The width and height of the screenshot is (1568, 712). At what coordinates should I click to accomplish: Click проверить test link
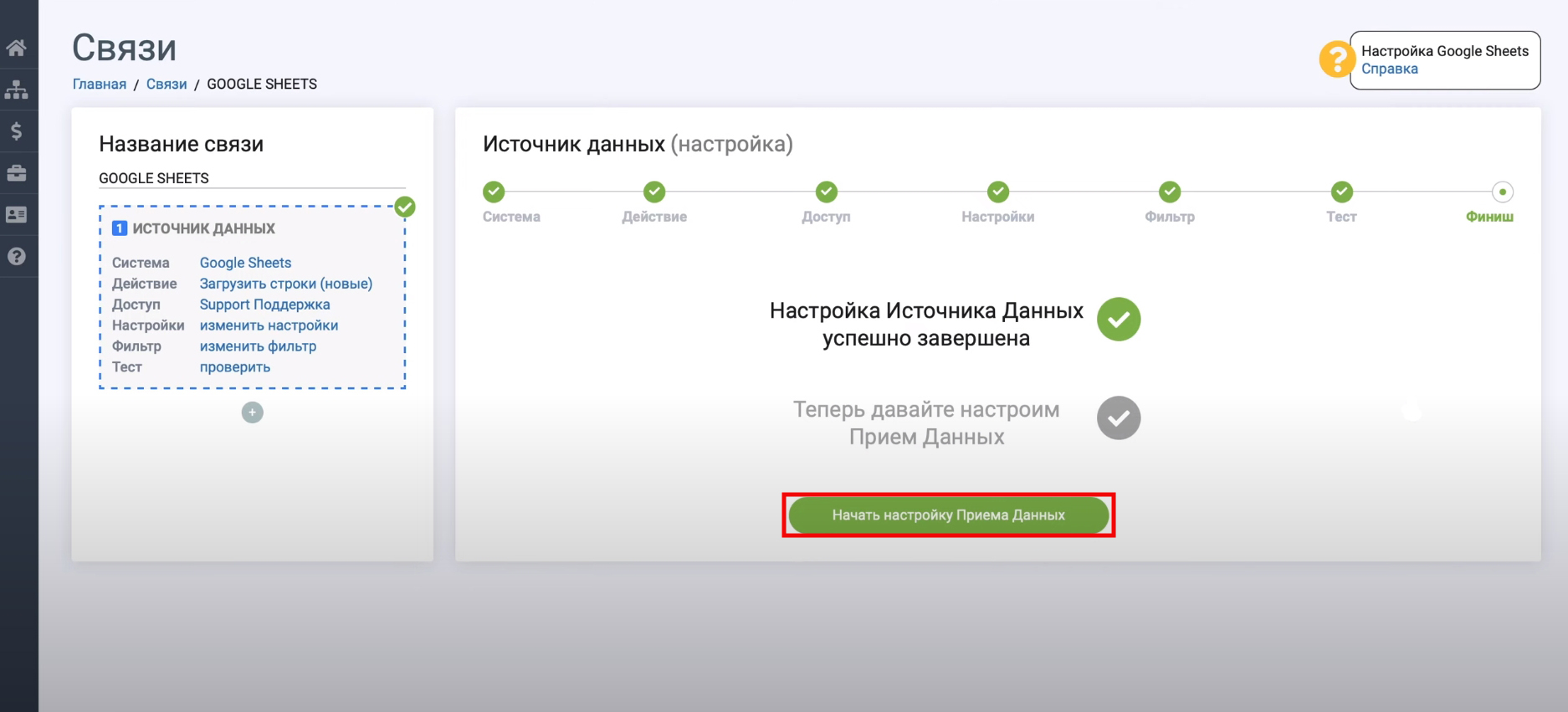point(235,367)
